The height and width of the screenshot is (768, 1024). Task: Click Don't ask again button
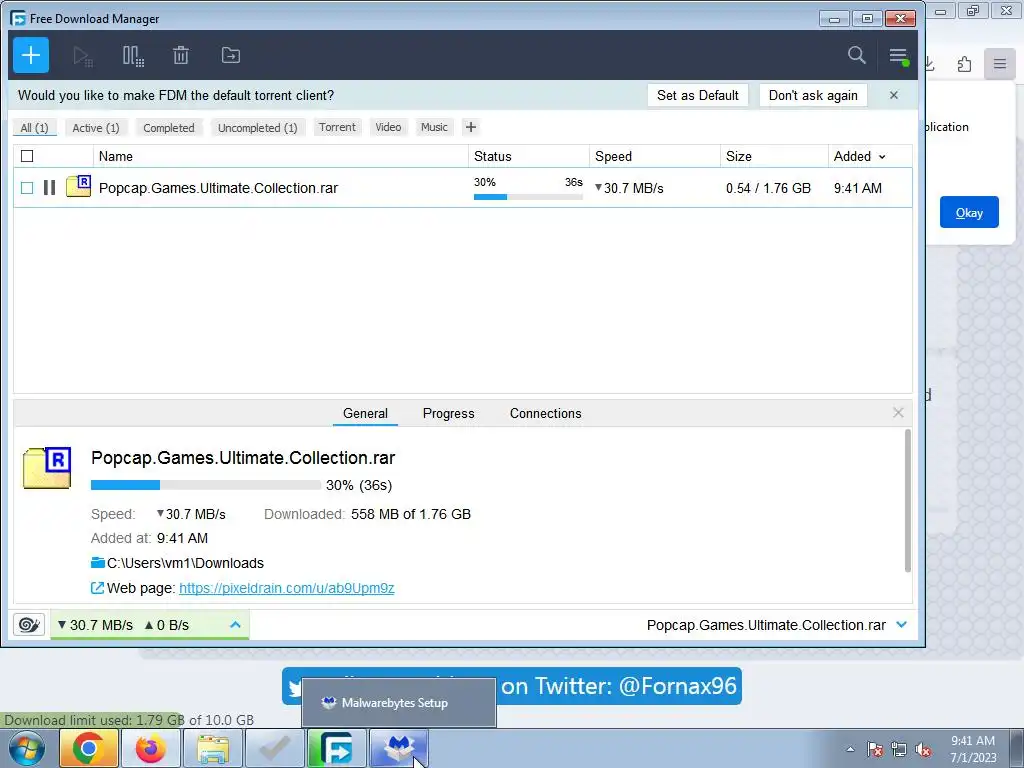coord(813,95)
